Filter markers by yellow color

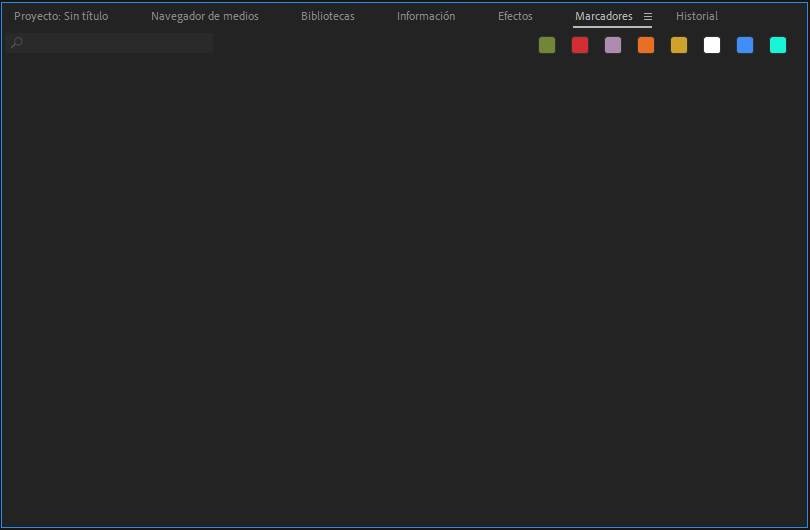[679, 45]
